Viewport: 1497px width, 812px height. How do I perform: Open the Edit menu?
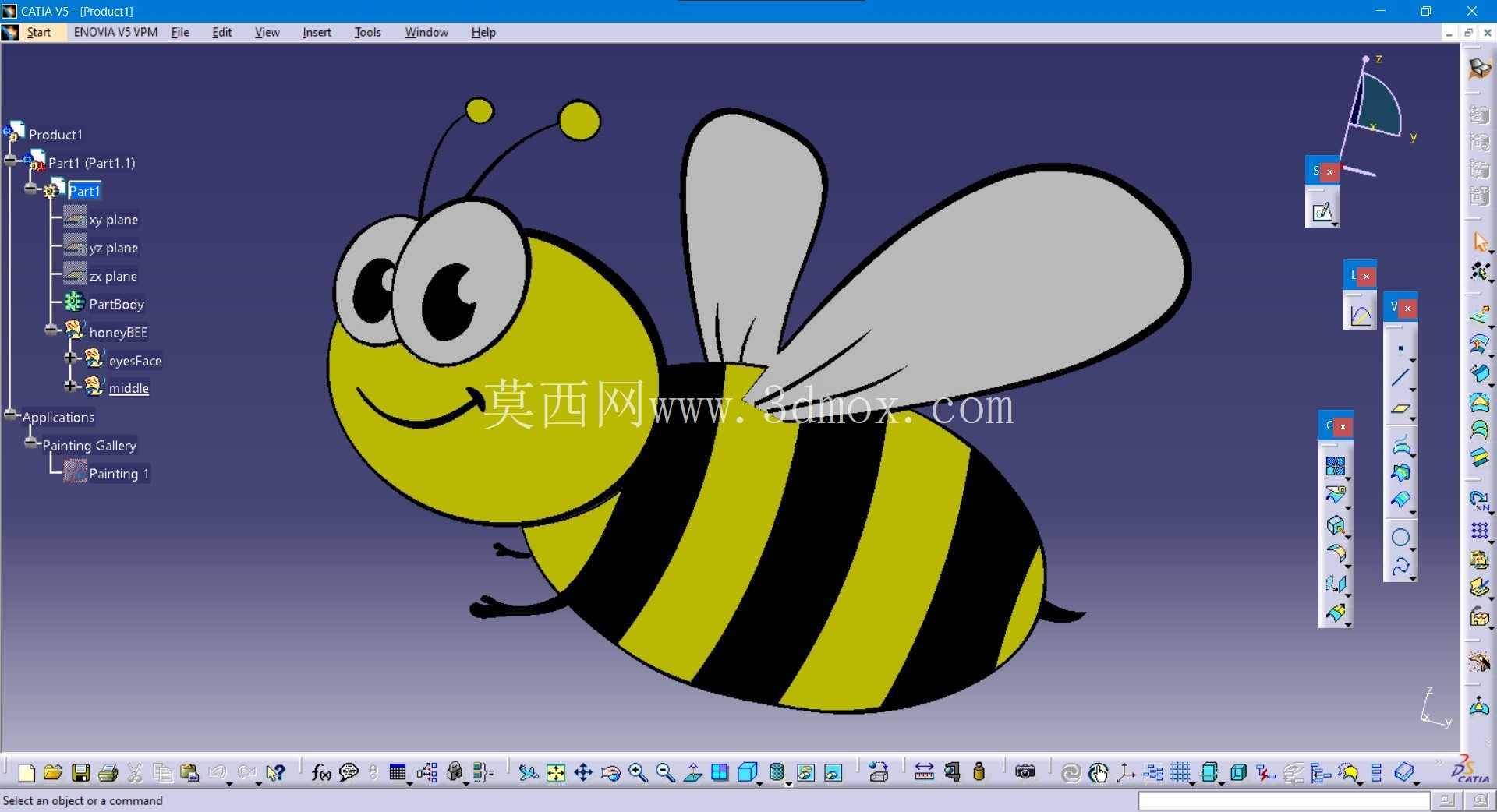pyautogui.click(x=221, y=32)
